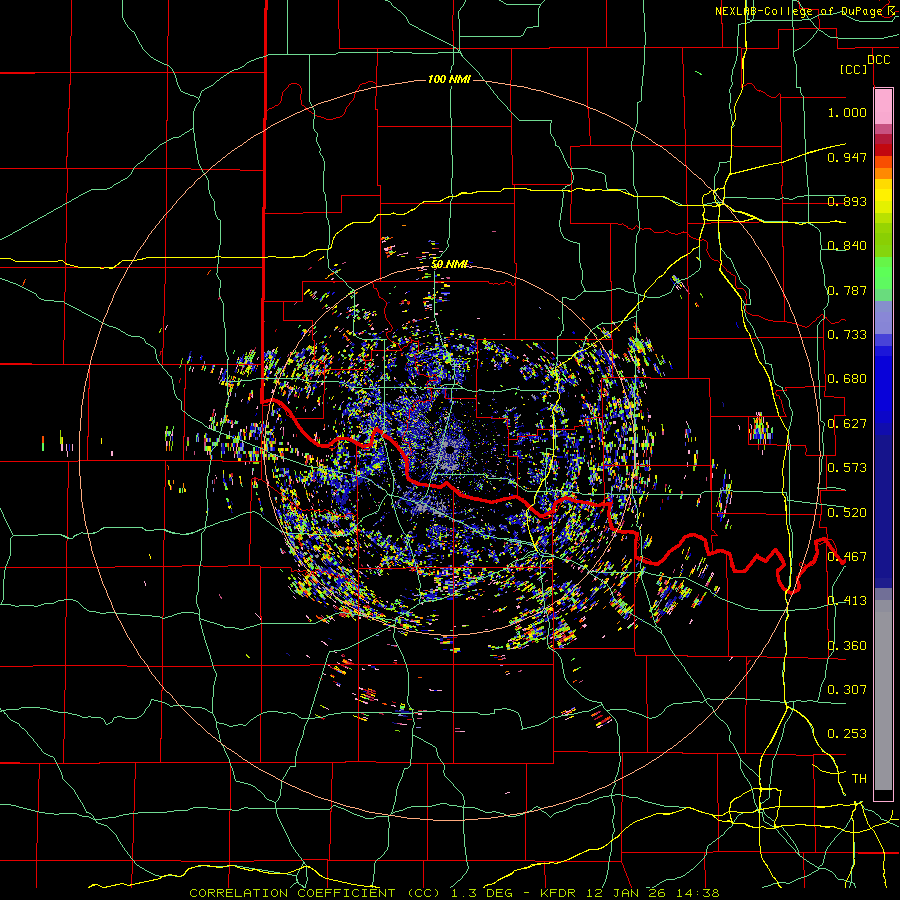This screenshot has width=900, height=900.
Task: Click the 0.893 legend value
Action: [847, 201]
